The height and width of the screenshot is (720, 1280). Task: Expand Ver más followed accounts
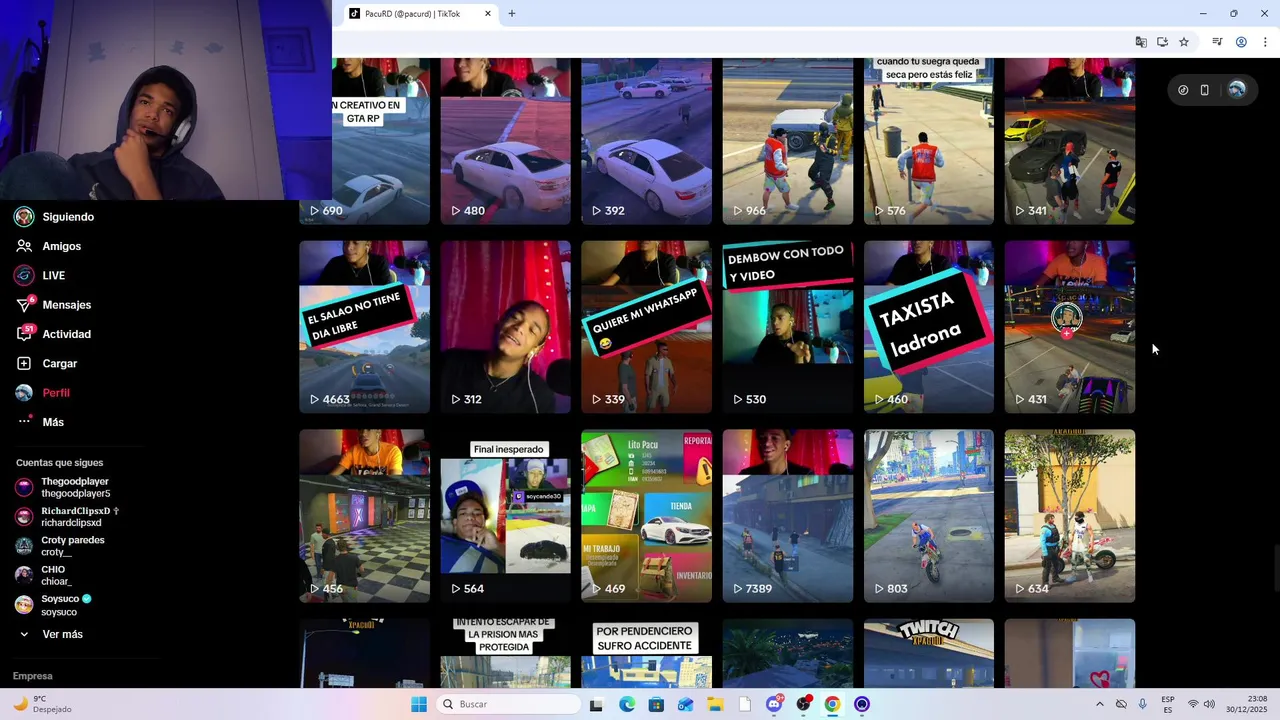tap(51, 634)
